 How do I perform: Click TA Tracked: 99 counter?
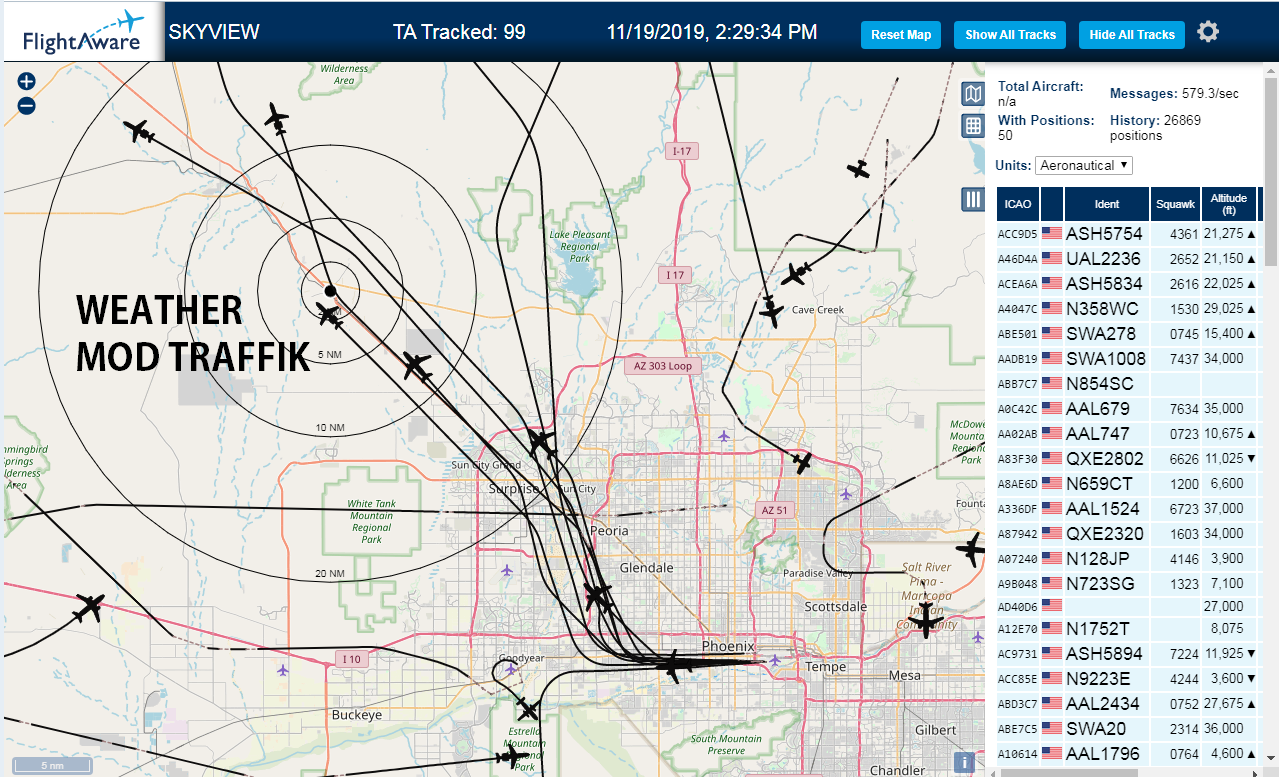459,32
